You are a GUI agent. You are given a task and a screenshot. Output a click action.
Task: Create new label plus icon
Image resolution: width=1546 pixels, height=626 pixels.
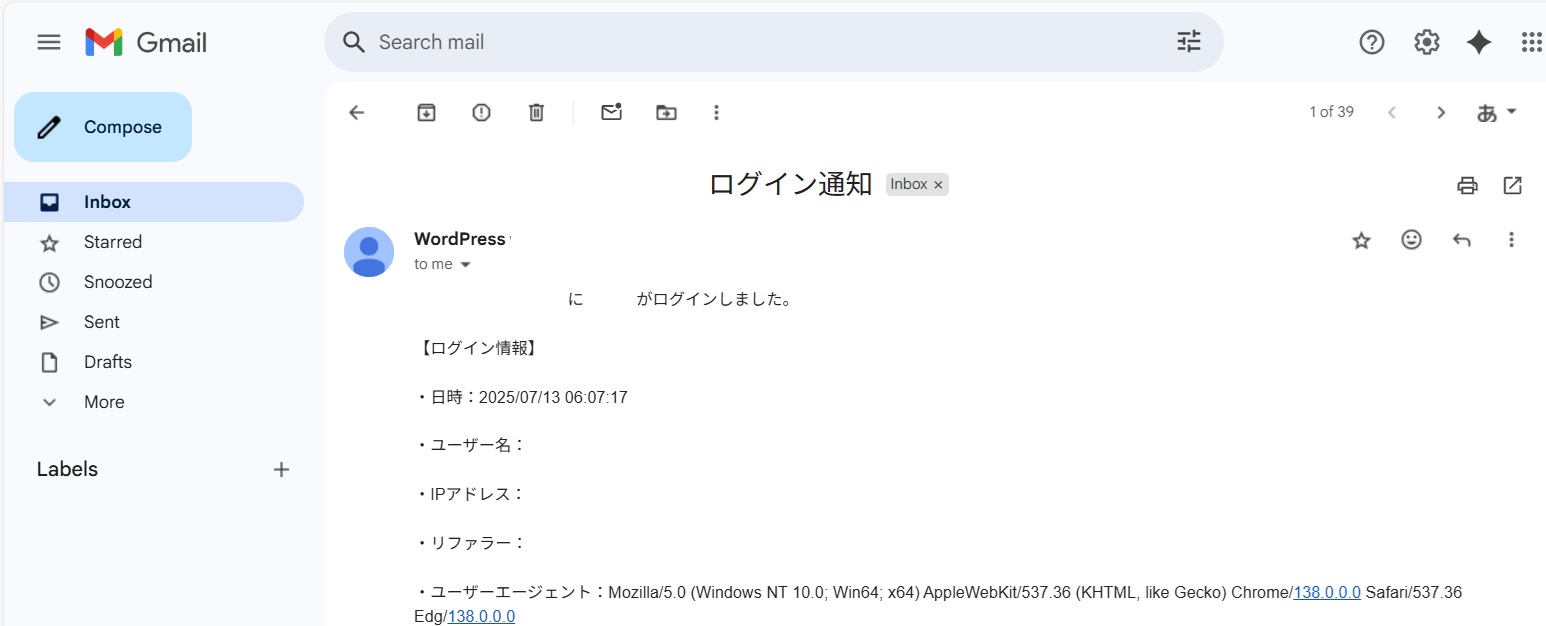tap(282, 469)
